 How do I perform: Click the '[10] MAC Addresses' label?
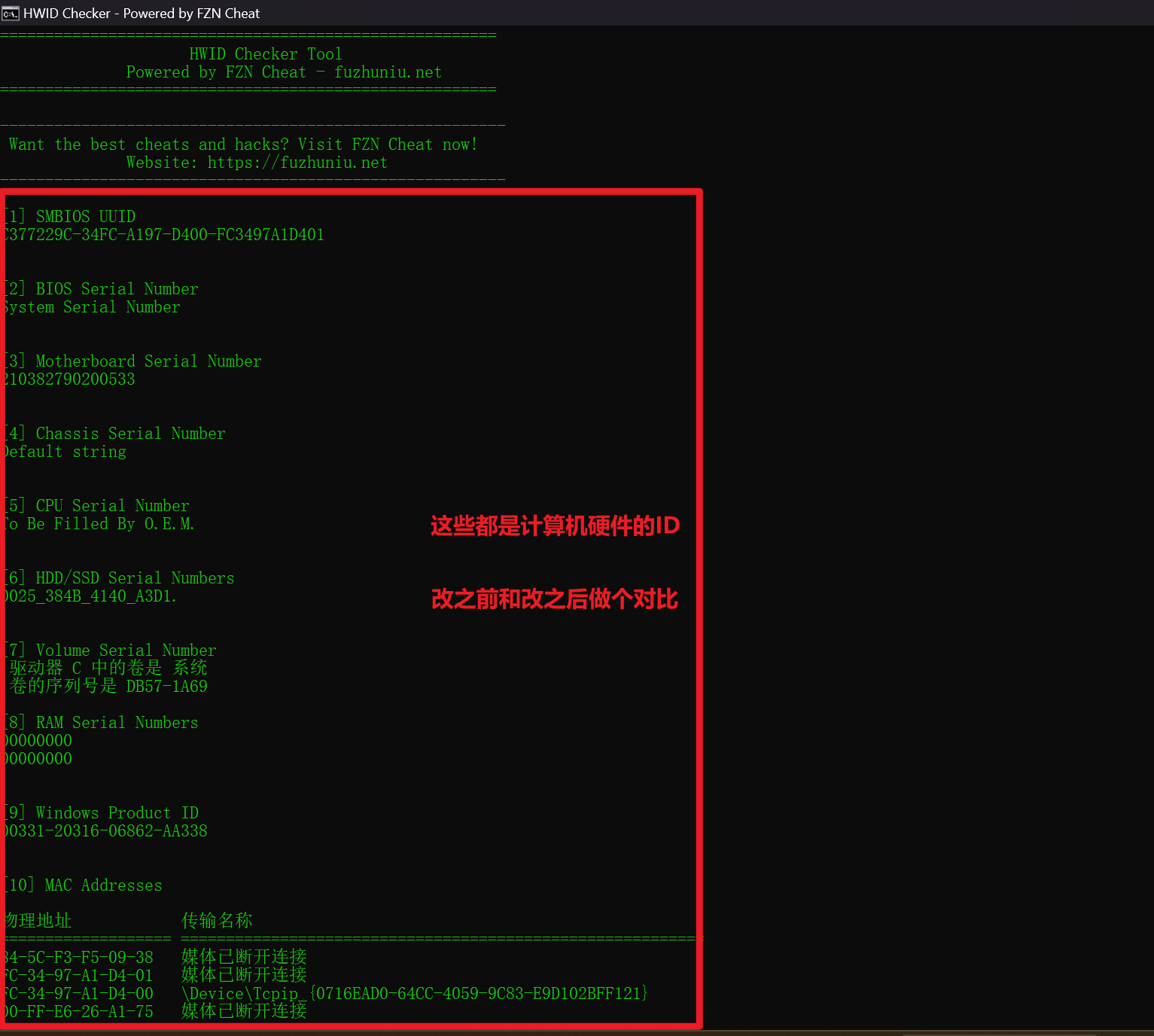click(x=83, y=885)
